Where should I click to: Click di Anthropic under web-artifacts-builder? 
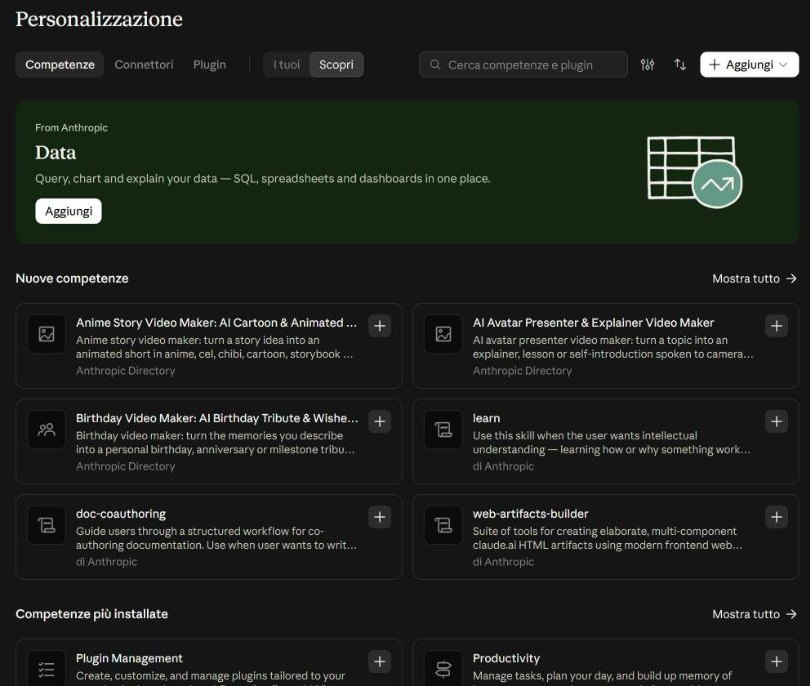[x=503, y=562]
